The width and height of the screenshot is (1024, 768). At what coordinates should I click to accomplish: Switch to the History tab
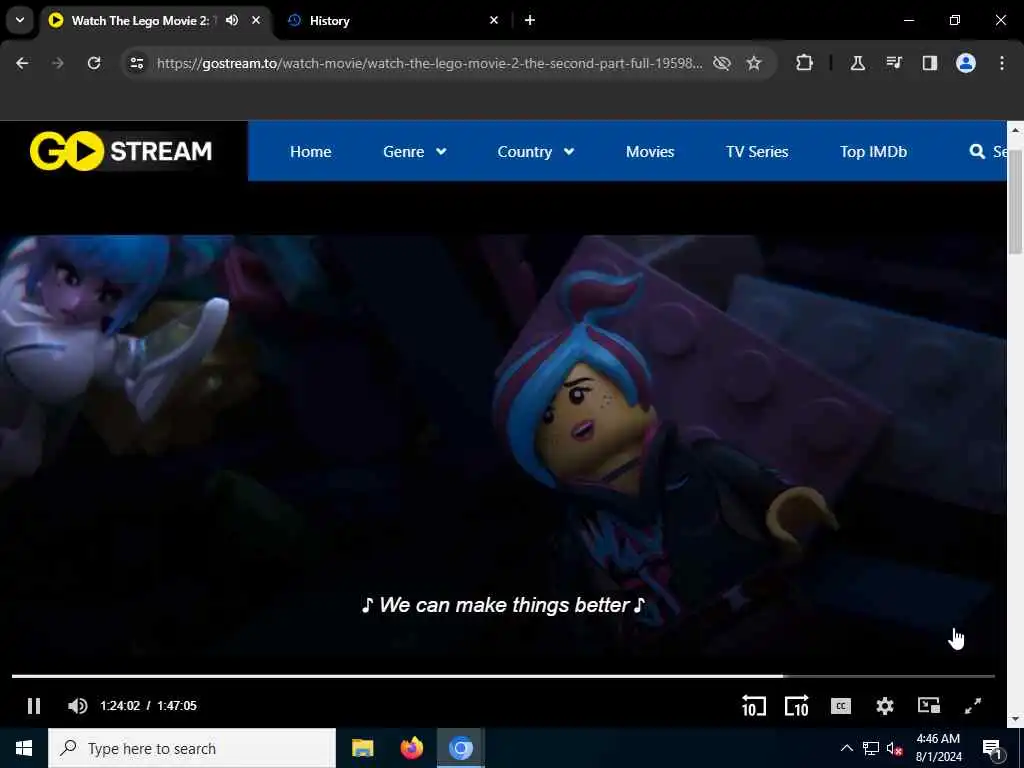point(394,20)
